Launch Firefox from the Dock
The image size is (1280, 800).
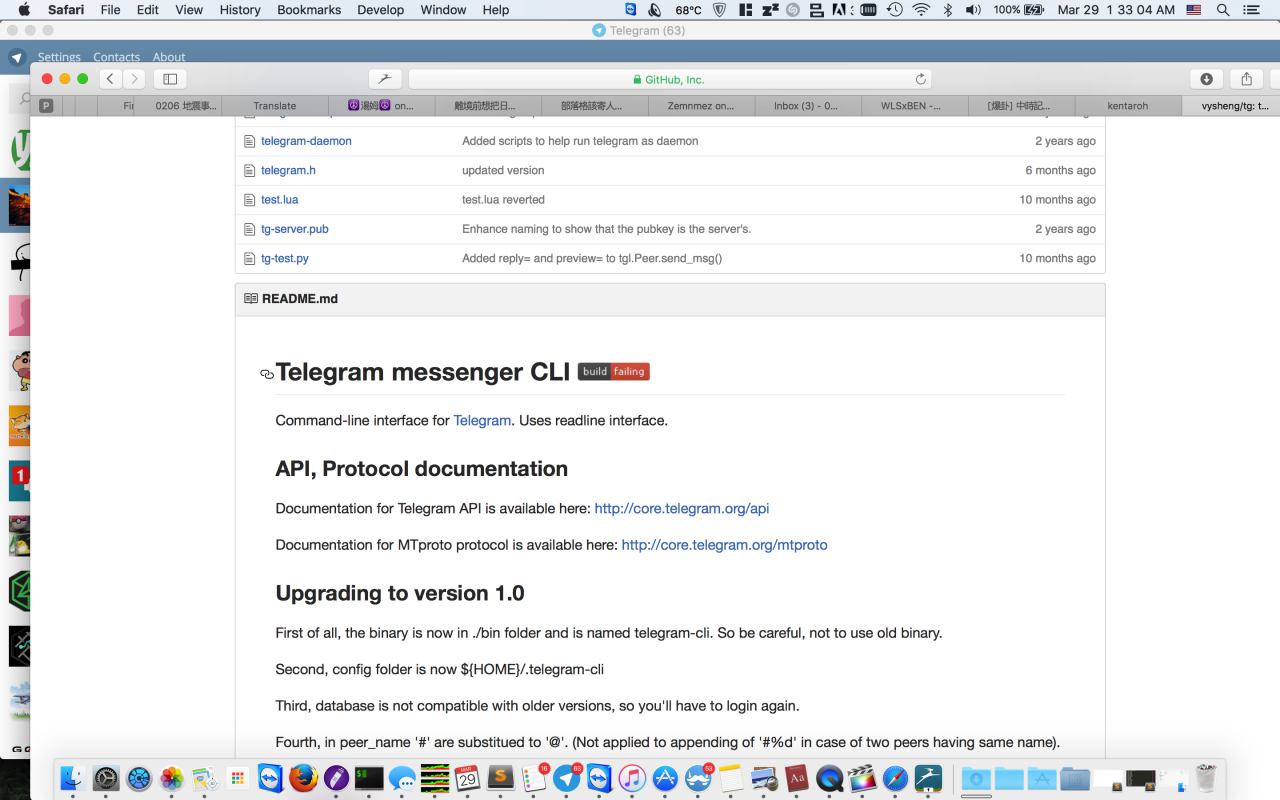[x=303, y=778]
